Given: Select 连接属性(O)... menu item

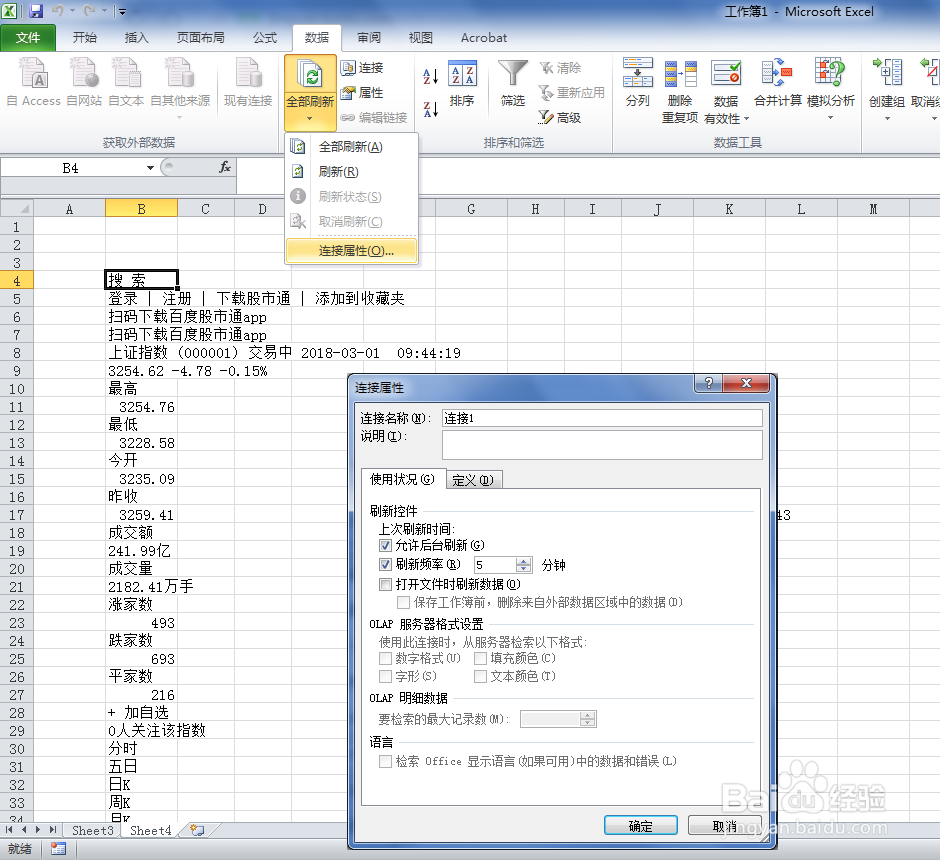Looking at the screenshot, I should [351, 251].
